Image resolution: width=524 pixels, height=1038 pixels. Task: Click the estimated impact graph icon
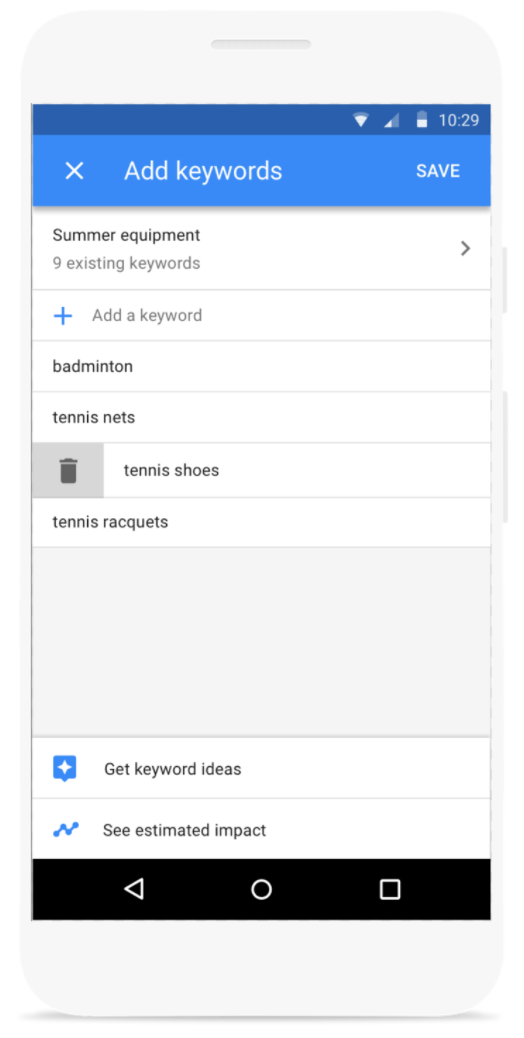66,829
